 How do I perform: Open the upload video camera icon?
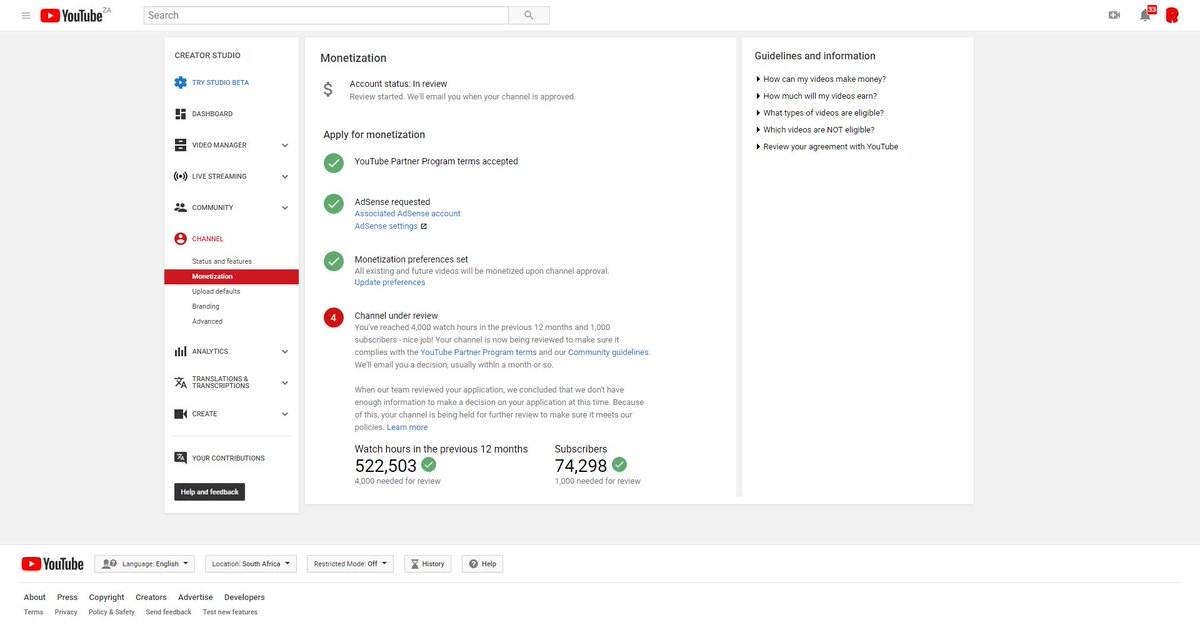pos(1114,15)
